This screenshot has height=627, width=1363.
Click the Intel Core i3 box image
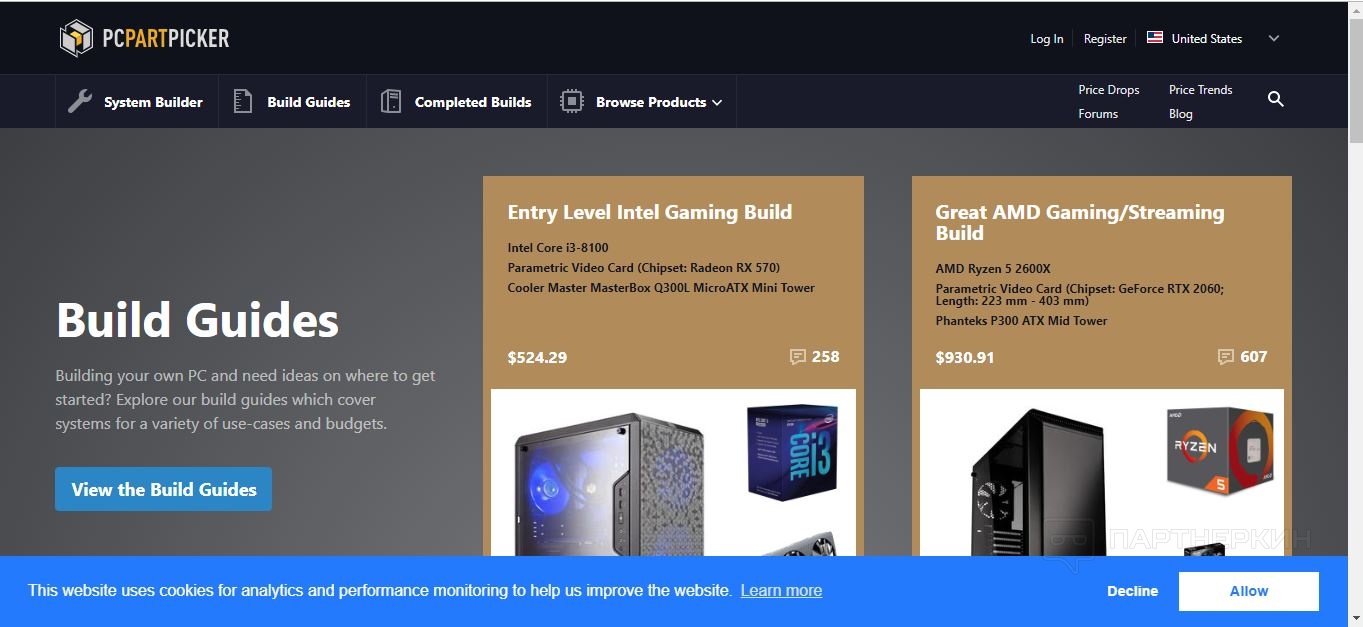[x=792, y=451]
